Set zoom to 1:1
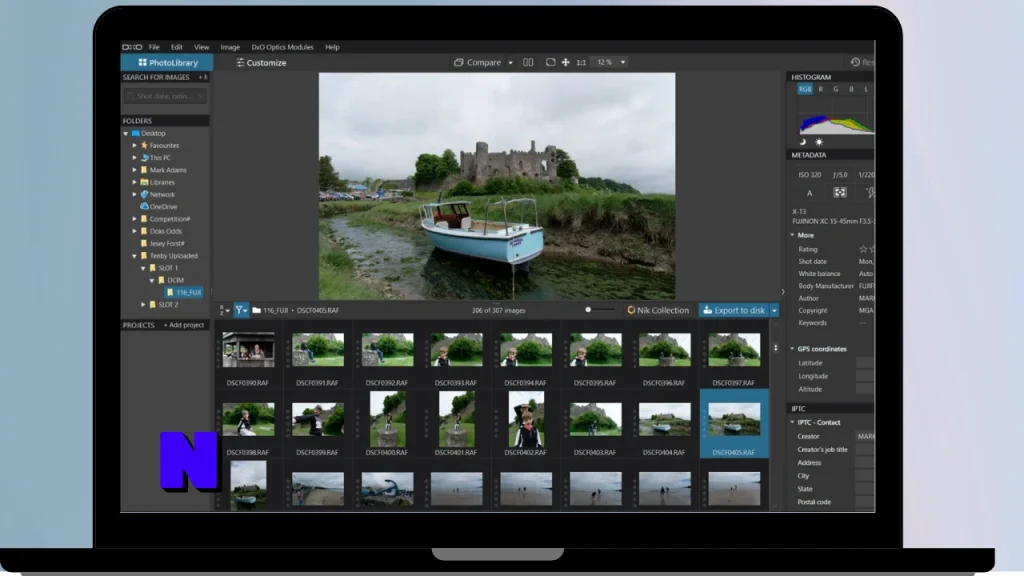 pyautogui.click(x=581, y=63)
